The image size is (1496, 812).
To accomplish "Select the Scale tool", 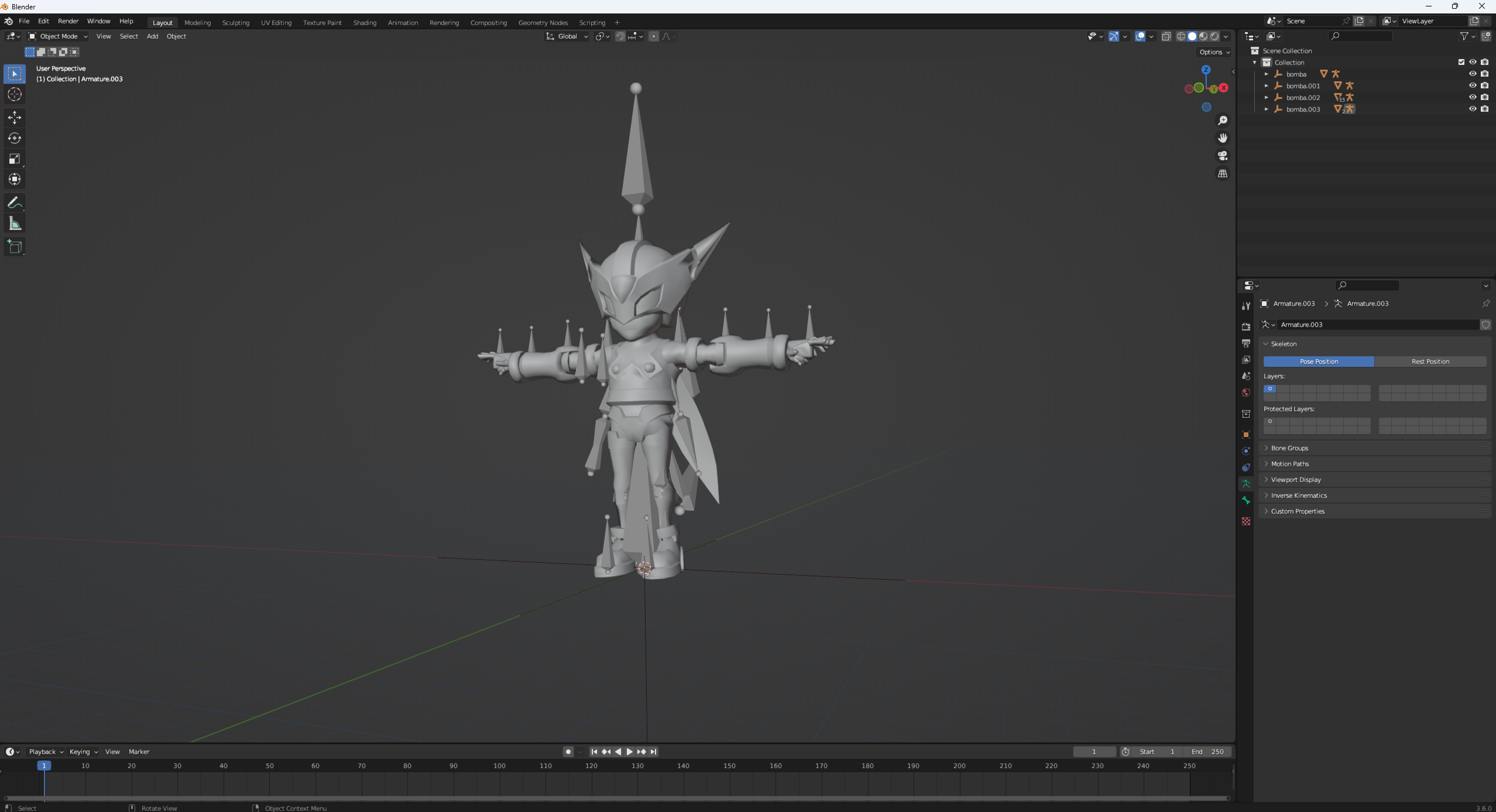I will tap(15, 159).
